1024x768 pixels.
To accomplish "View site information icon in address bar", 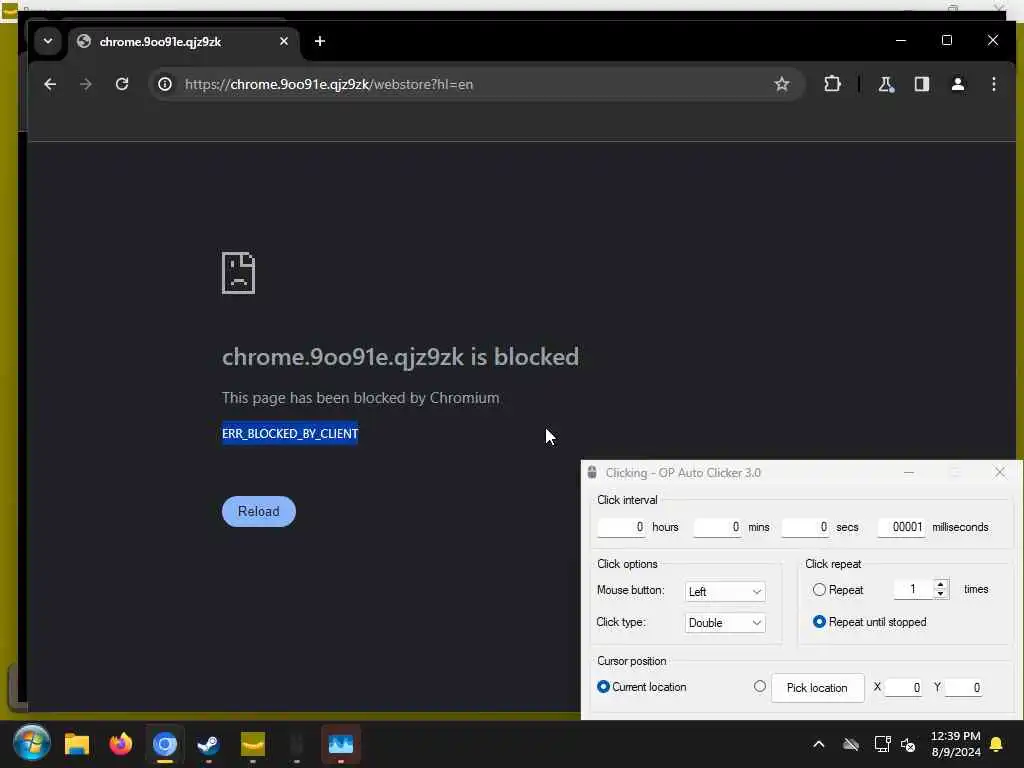I will pos(165,84).
